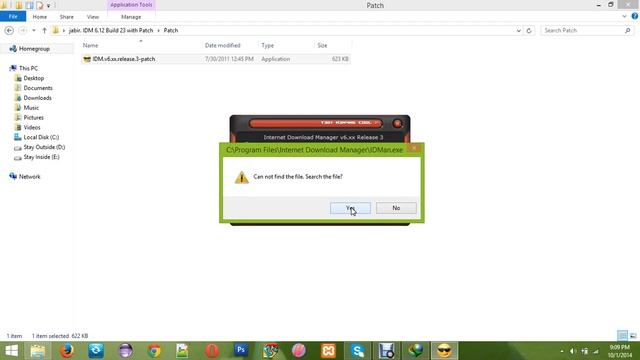The height and width of the screenshot is (360, 640).
Task: Open floppy disk app on taskbar
Action: click(386, 351)
